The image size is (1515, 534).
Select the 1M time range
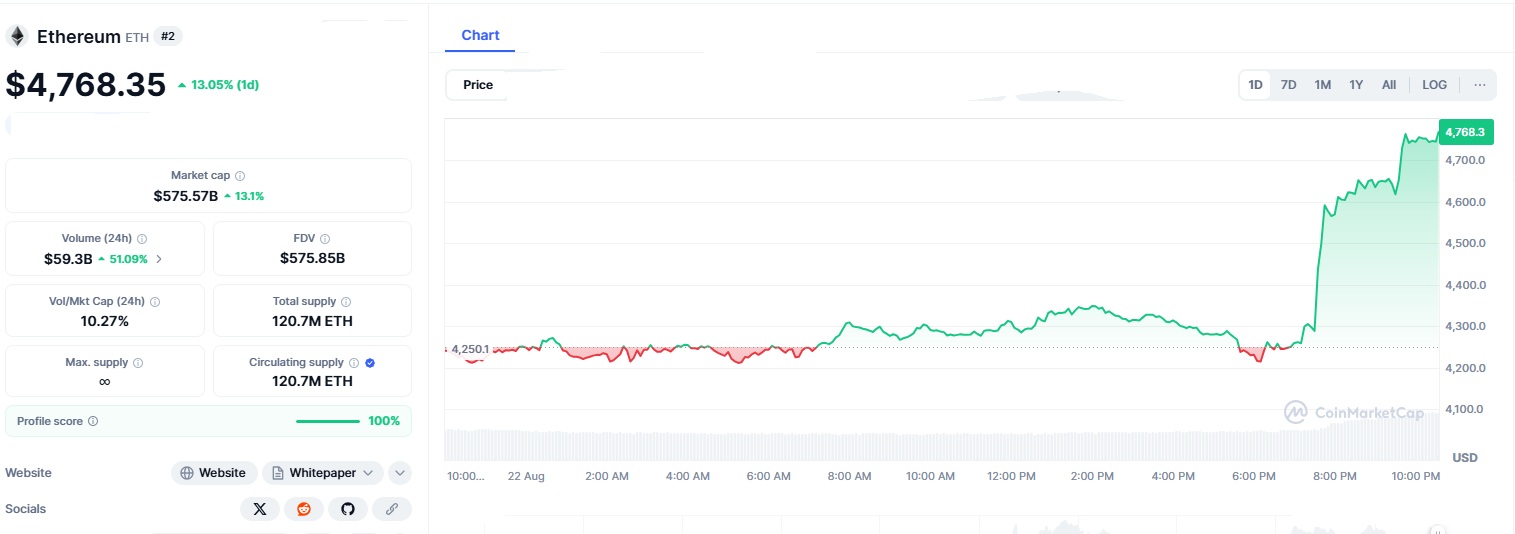pos(1322,85)
